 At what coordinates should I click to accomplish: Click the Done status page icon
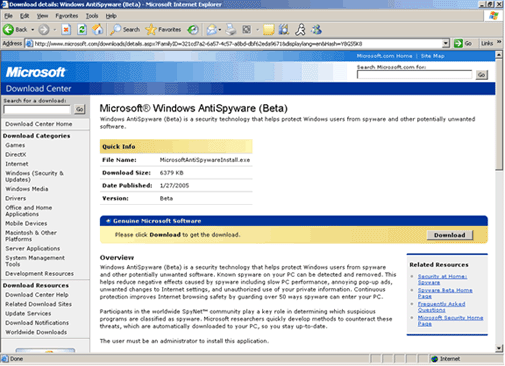click(x=5, y=359)
